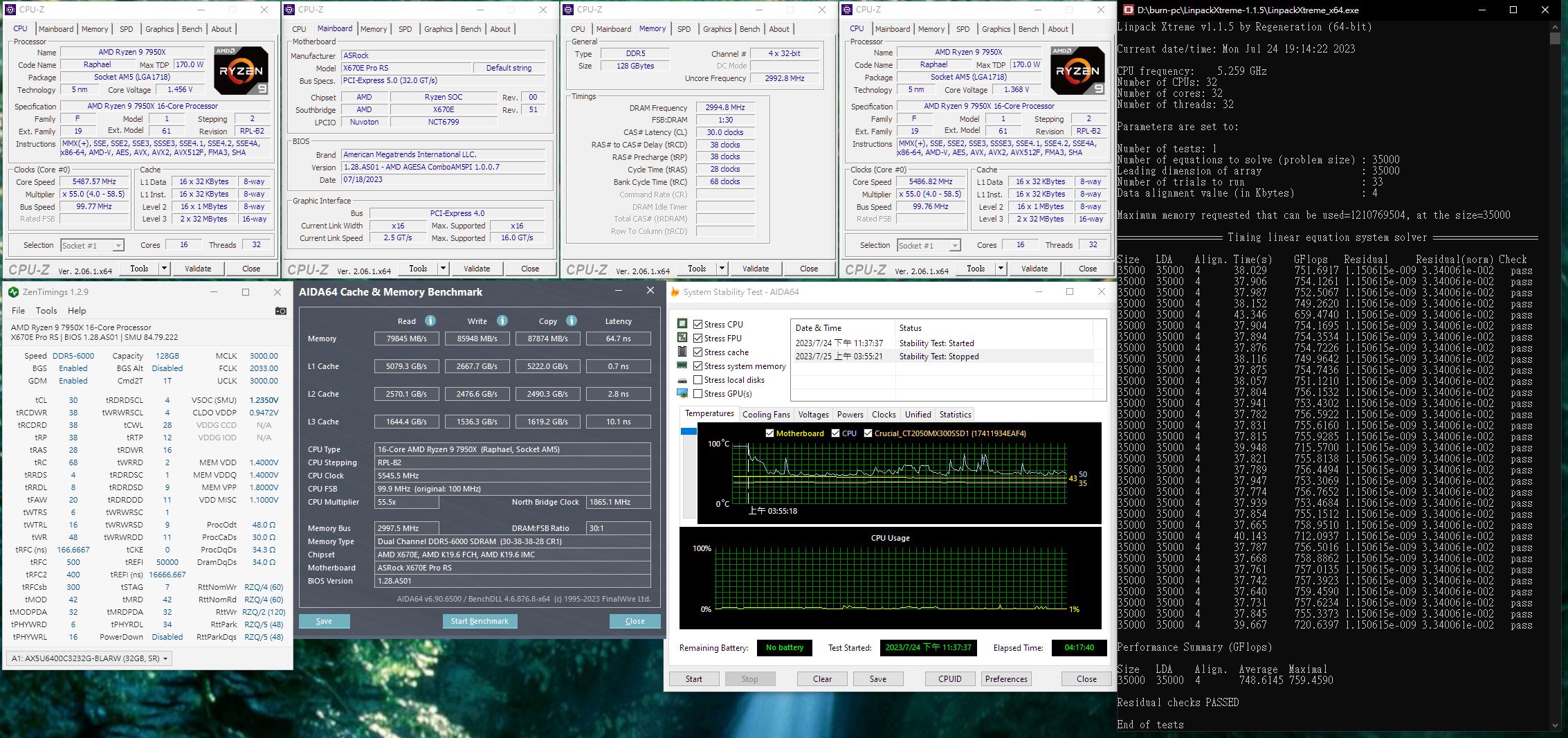This screenshot has height=738, width=1568.
Task: Toggle the Stress CPU checkbox
Action: [698, 324]
